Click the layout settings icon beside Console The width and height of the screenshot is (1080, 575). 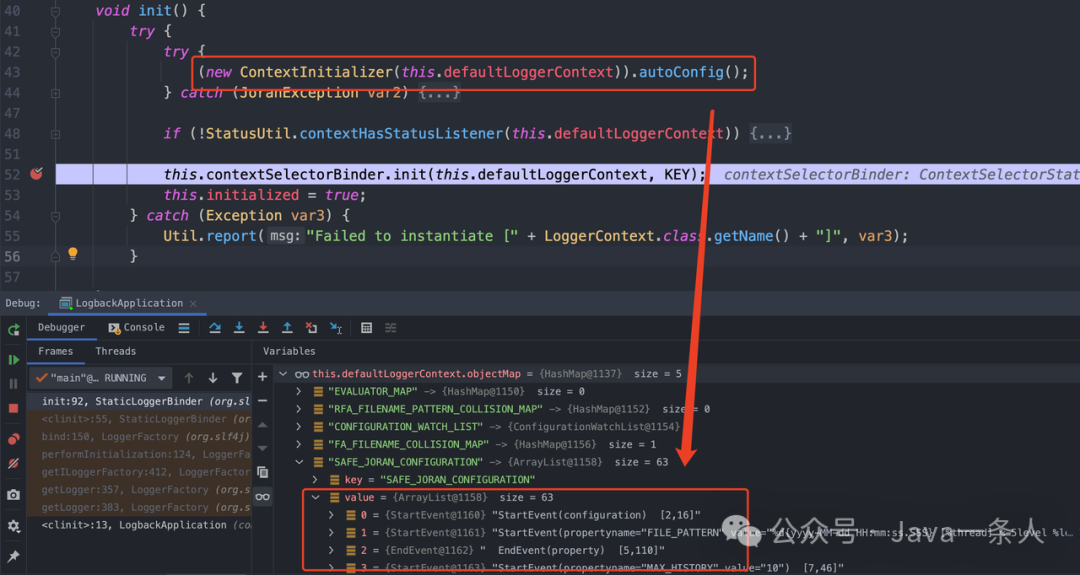(x=184, y=328)
